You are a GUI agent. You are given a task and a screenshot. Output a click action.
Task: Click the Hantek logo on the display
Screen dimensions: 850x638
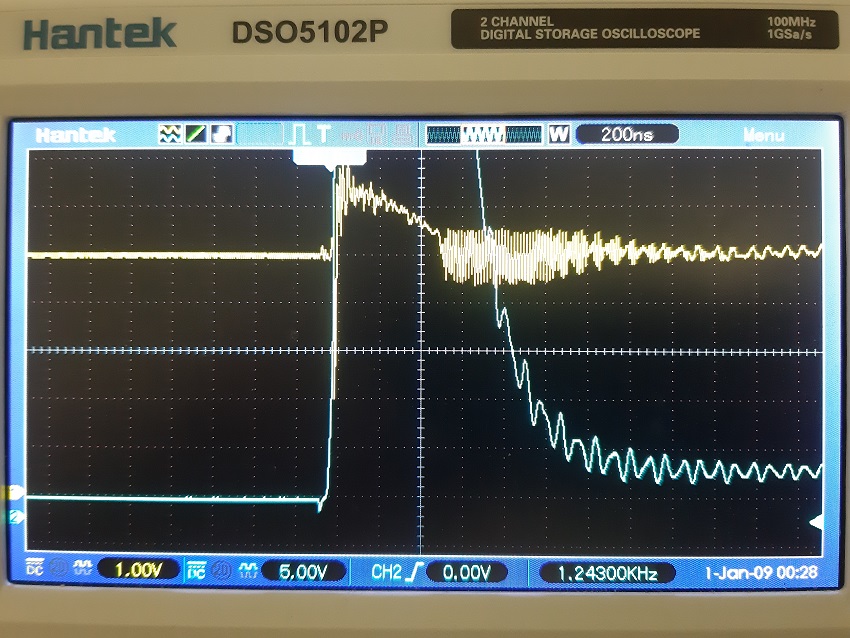point(75,135)
